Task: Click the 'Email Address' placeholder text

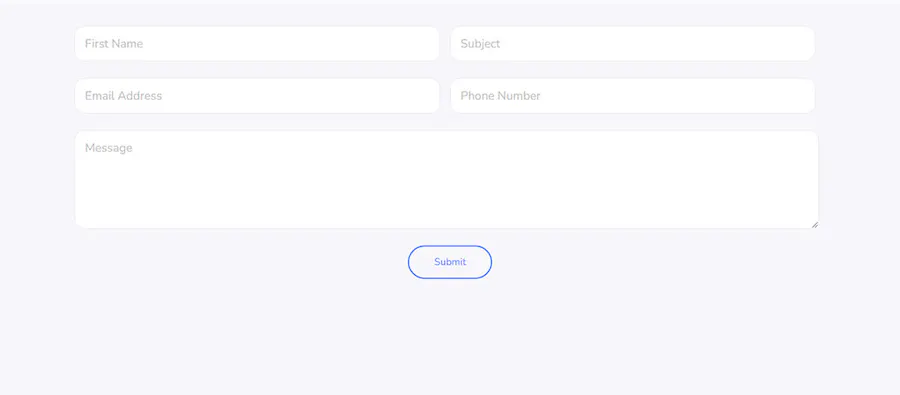Action: pos(123,96)
